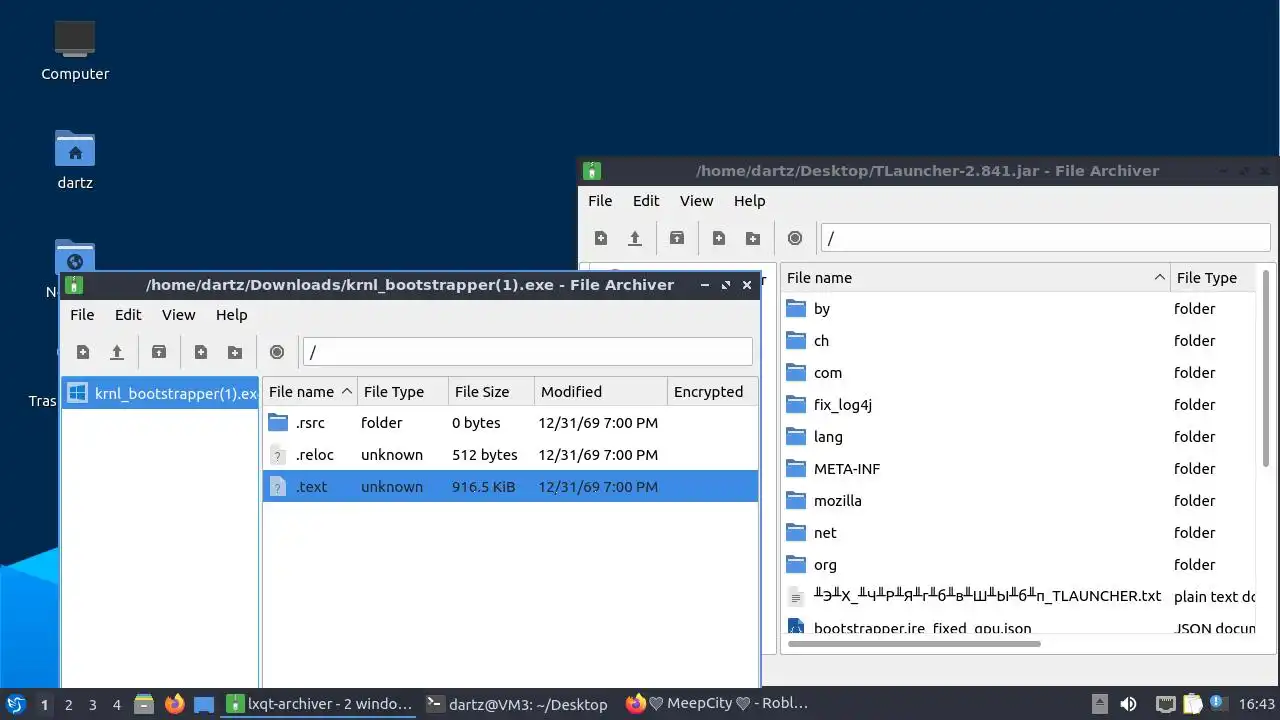Open View menu in krnl_bootstrapper window
The height and width of the screenshot is (720, 1280).
[x=179, y=314]
